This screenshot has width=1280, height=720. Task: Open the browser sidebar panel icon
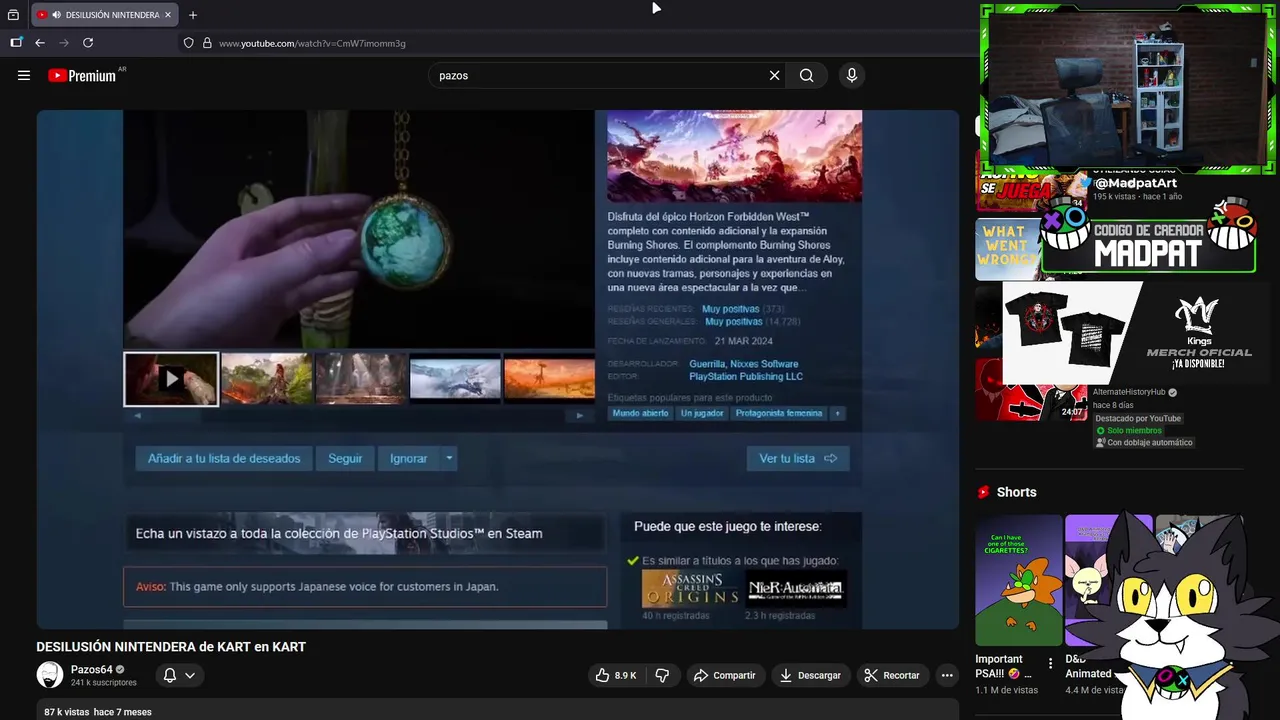[x=16, y=43]
